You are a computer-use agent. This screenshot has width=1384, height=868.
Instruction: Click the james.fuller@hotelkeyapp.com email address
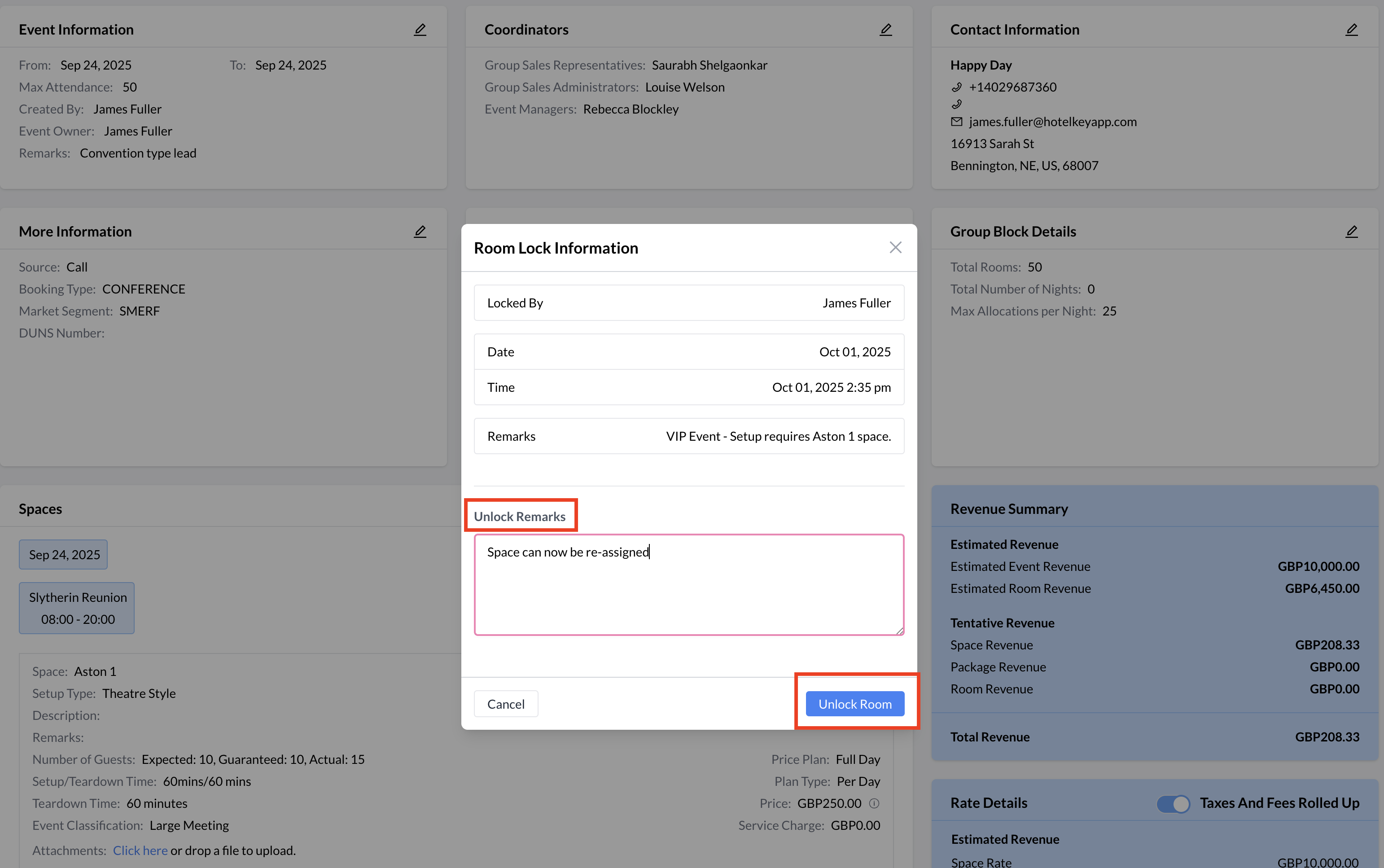tap(1052, 122)
